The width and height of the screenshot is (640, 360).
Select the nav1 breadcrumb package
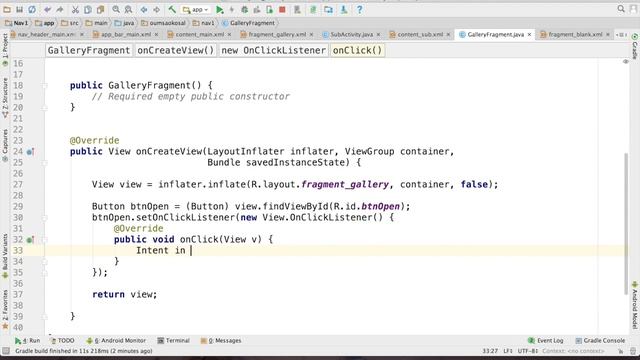coord(203,23)
